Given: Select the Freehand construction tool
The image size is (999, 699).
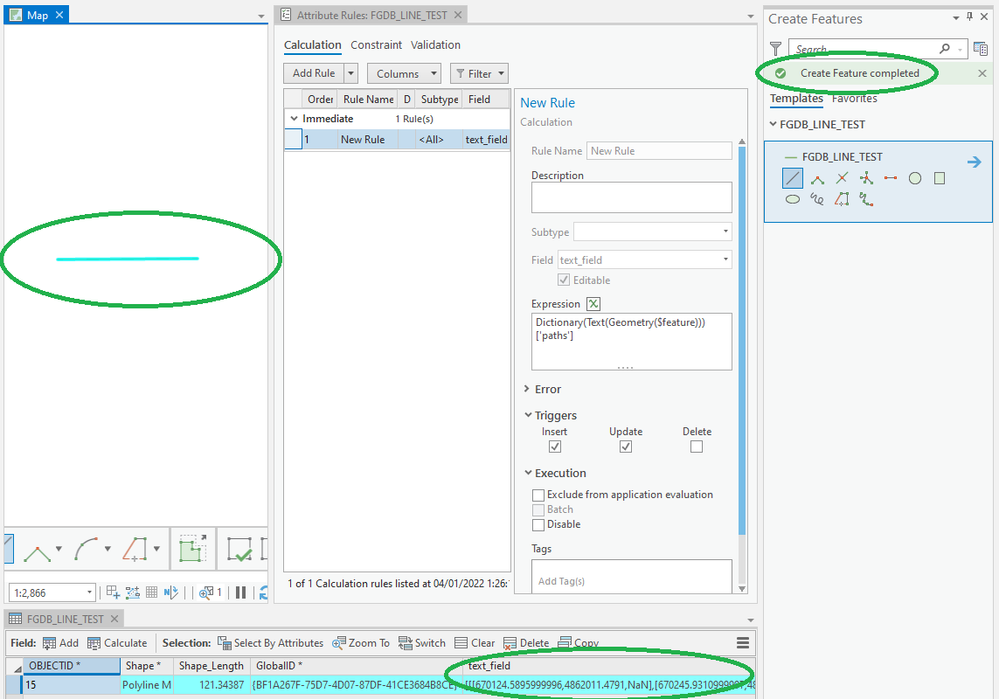Looking at the screenshot, I should pyautogui.click(x=817, y=199).
